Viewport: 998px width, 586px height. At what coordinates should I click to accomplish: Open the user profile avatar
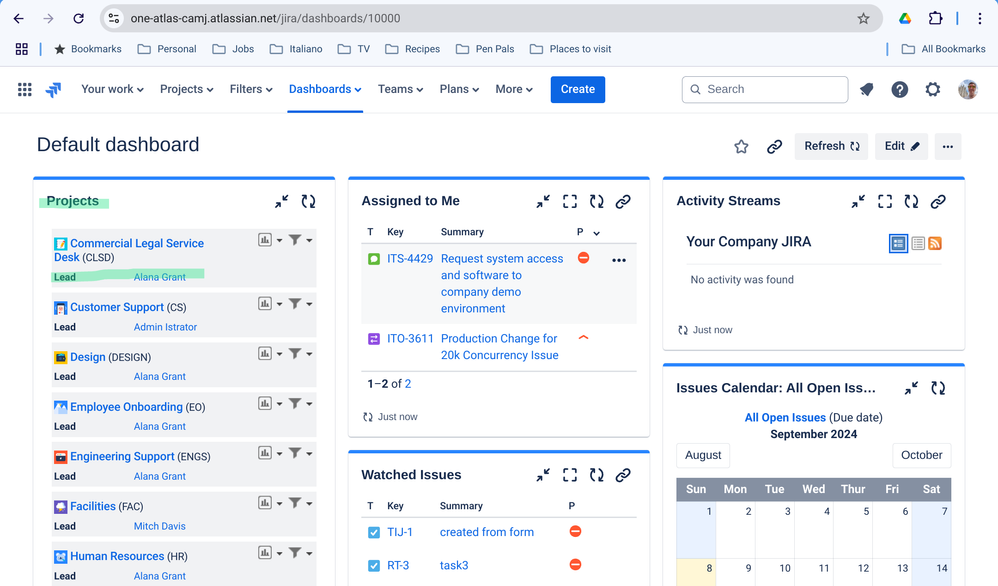coord(967,90)
